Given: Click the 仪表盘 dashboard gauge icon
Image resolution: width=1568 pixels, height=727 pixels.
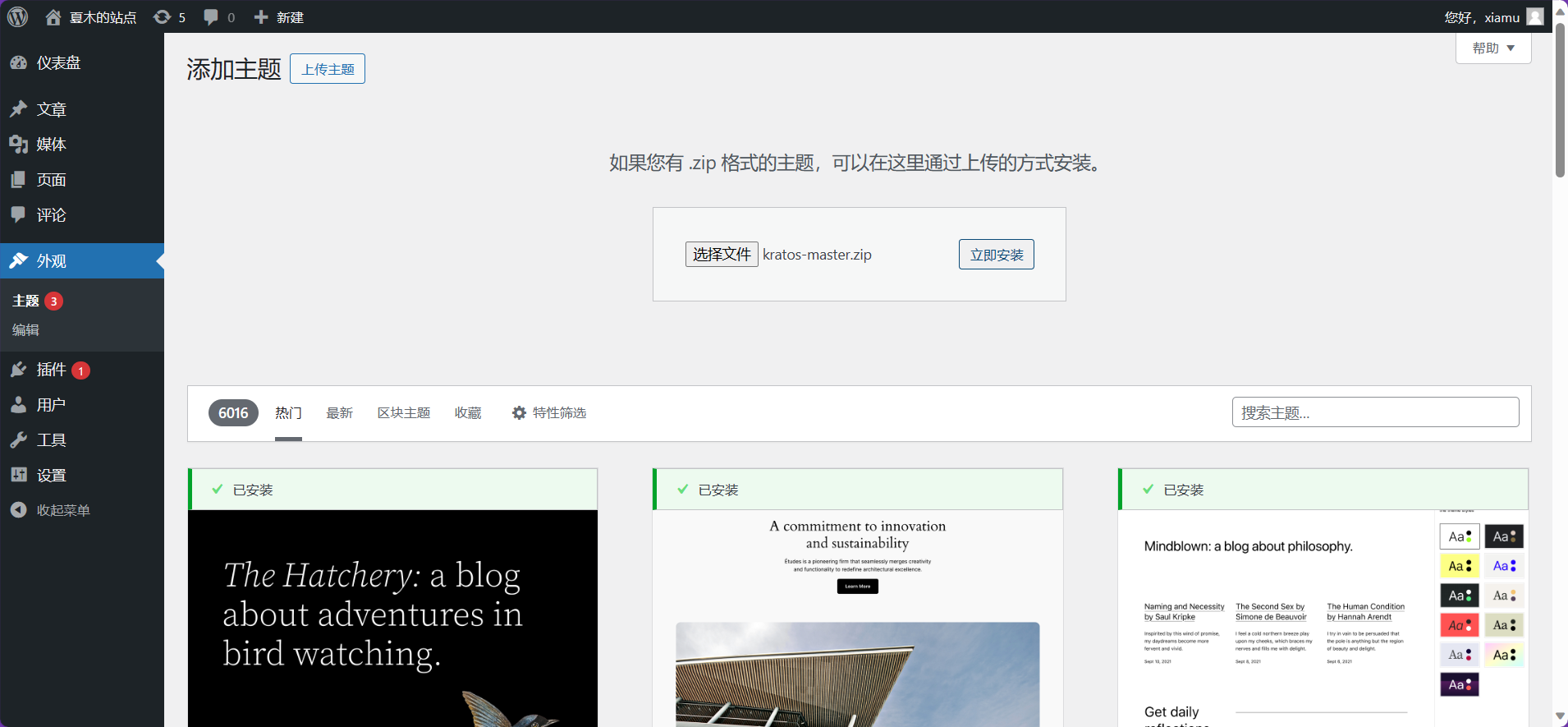Looking at the screenshot, I should [x=19, y=62].
